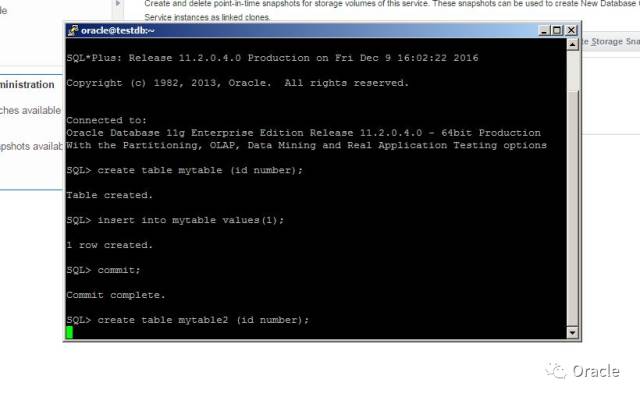The image size is (640, 397).
Task: Click the PuTTY icon in the terminal title bar
Action: (73, 31)
